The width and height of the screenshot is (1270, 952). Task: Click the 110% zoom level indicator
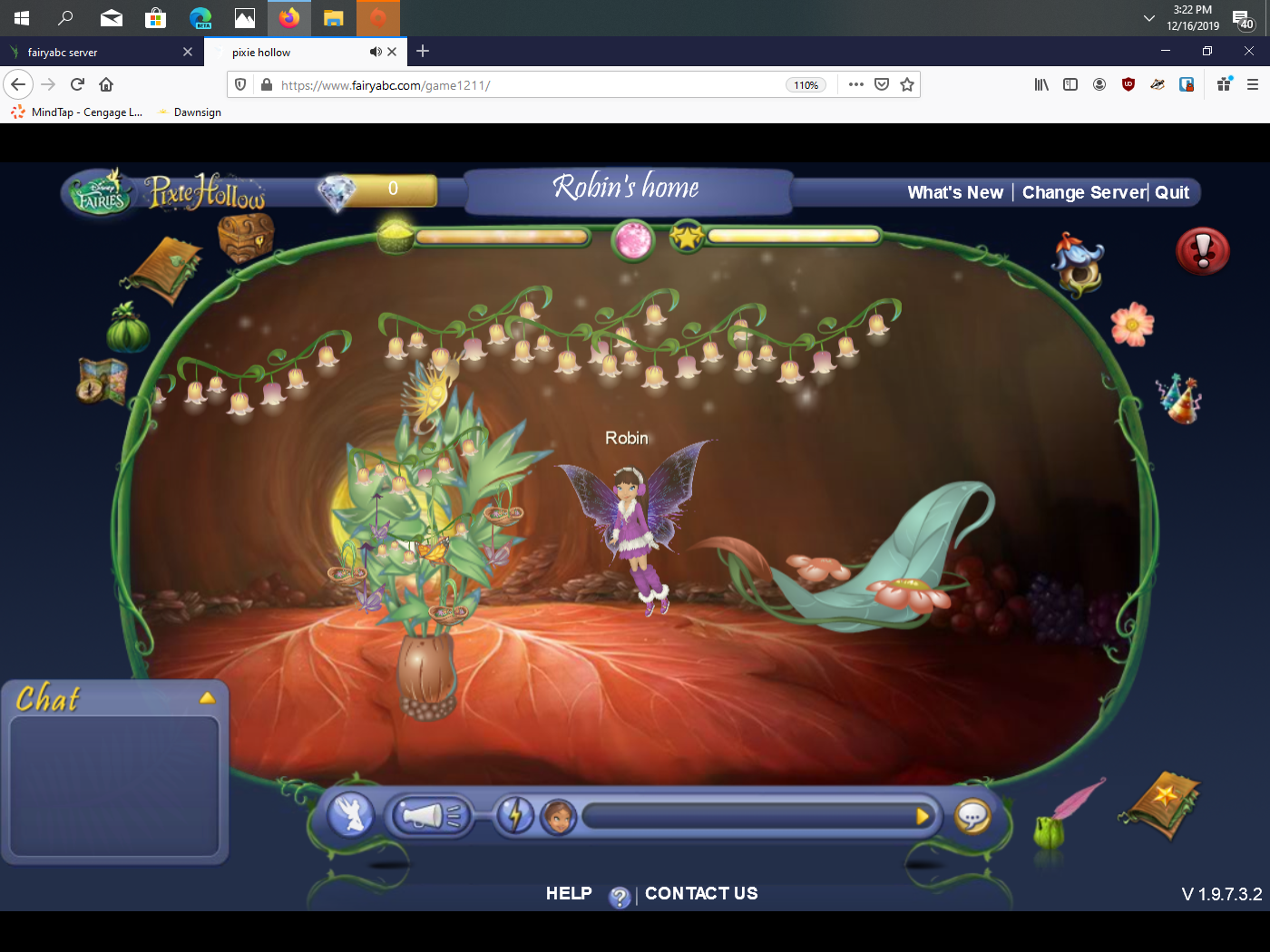click(806, 85)
